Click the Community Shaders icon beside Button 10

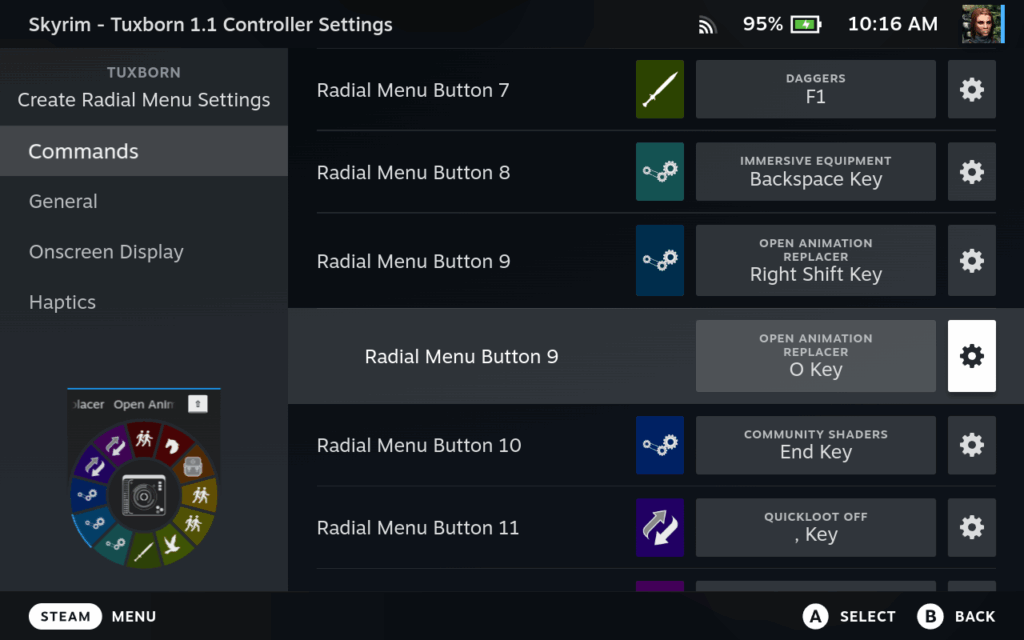[659, 445]
